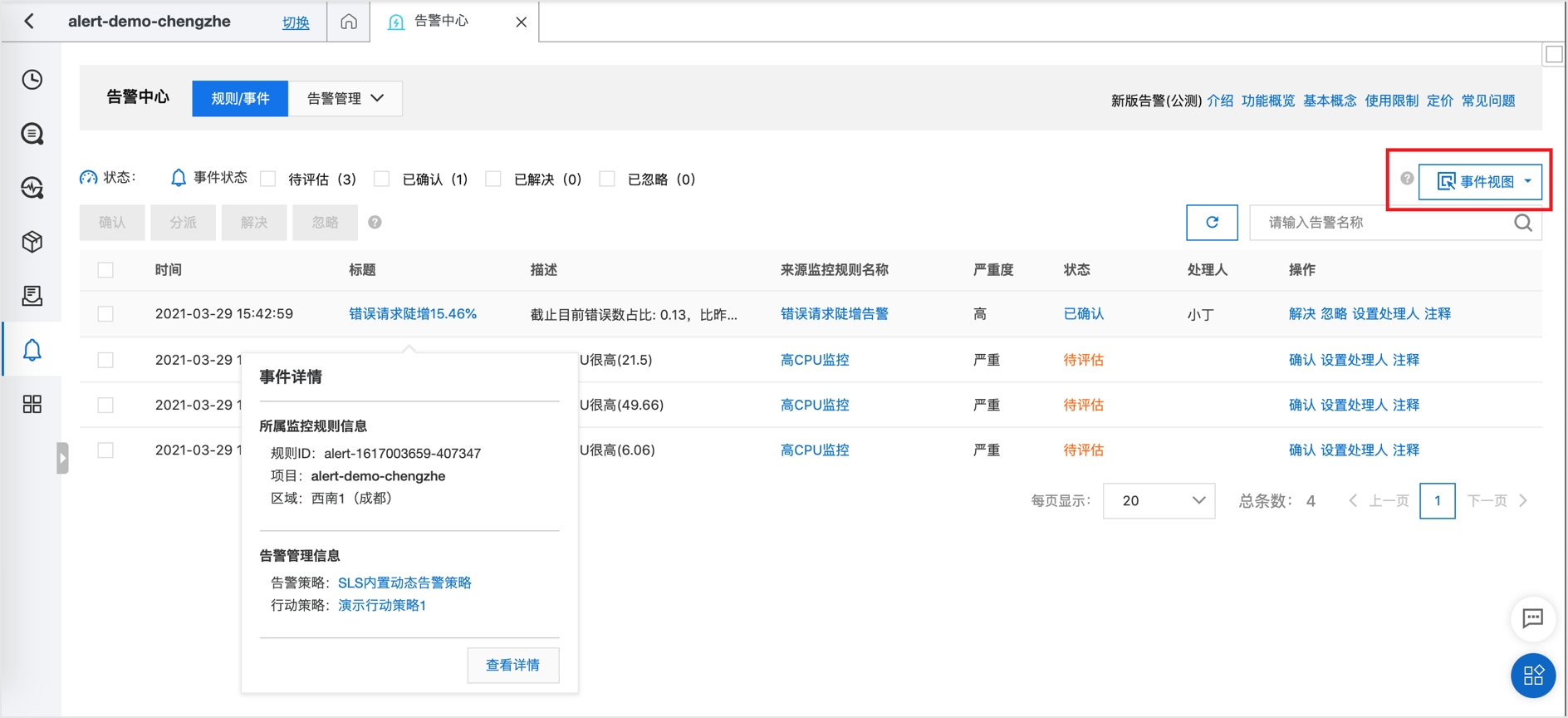Image resolution: width=1568 pixels, height=718 pixels.
Task: Open the blue floating widgets button
Action: [x=1532, y=676]
